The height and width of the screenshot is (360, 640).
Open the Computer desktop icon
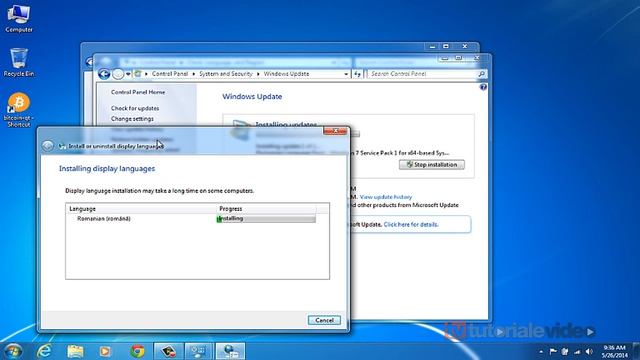pyautogui.click(x=19, y=19)
